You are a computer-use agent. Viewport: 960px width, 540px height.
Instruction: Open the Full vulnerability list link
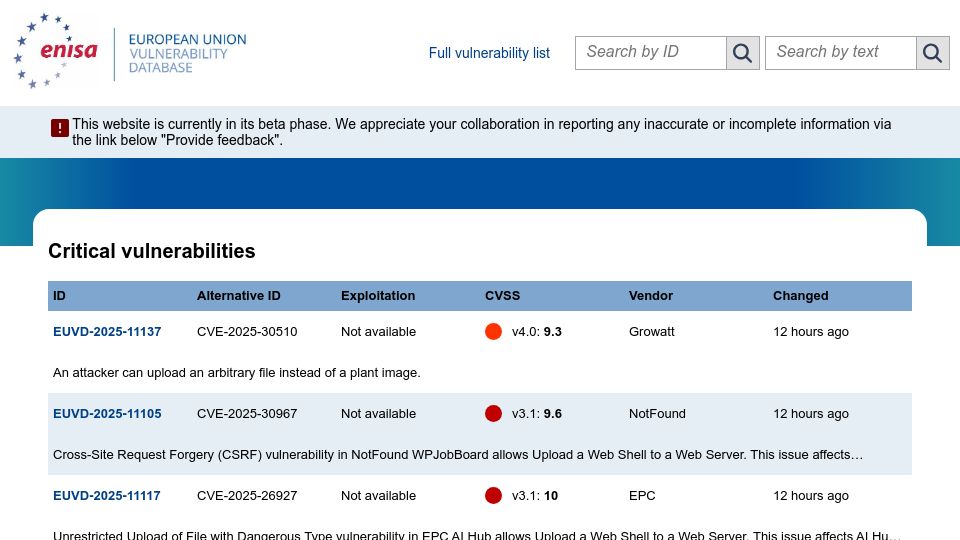[489, 53]
